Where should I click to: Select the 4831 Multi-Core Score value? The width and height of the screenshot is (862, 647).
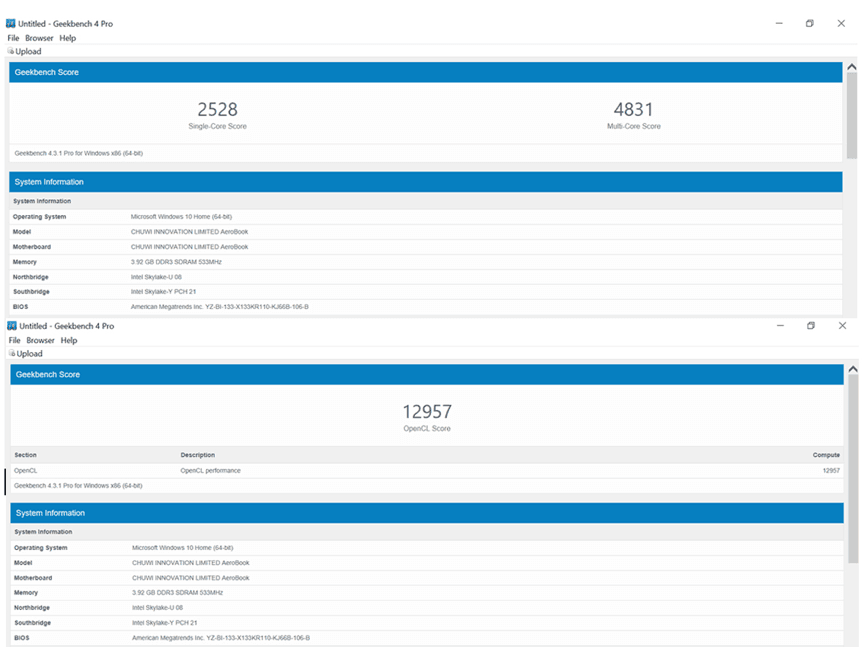pyautogui.click(x=633, y=109)
